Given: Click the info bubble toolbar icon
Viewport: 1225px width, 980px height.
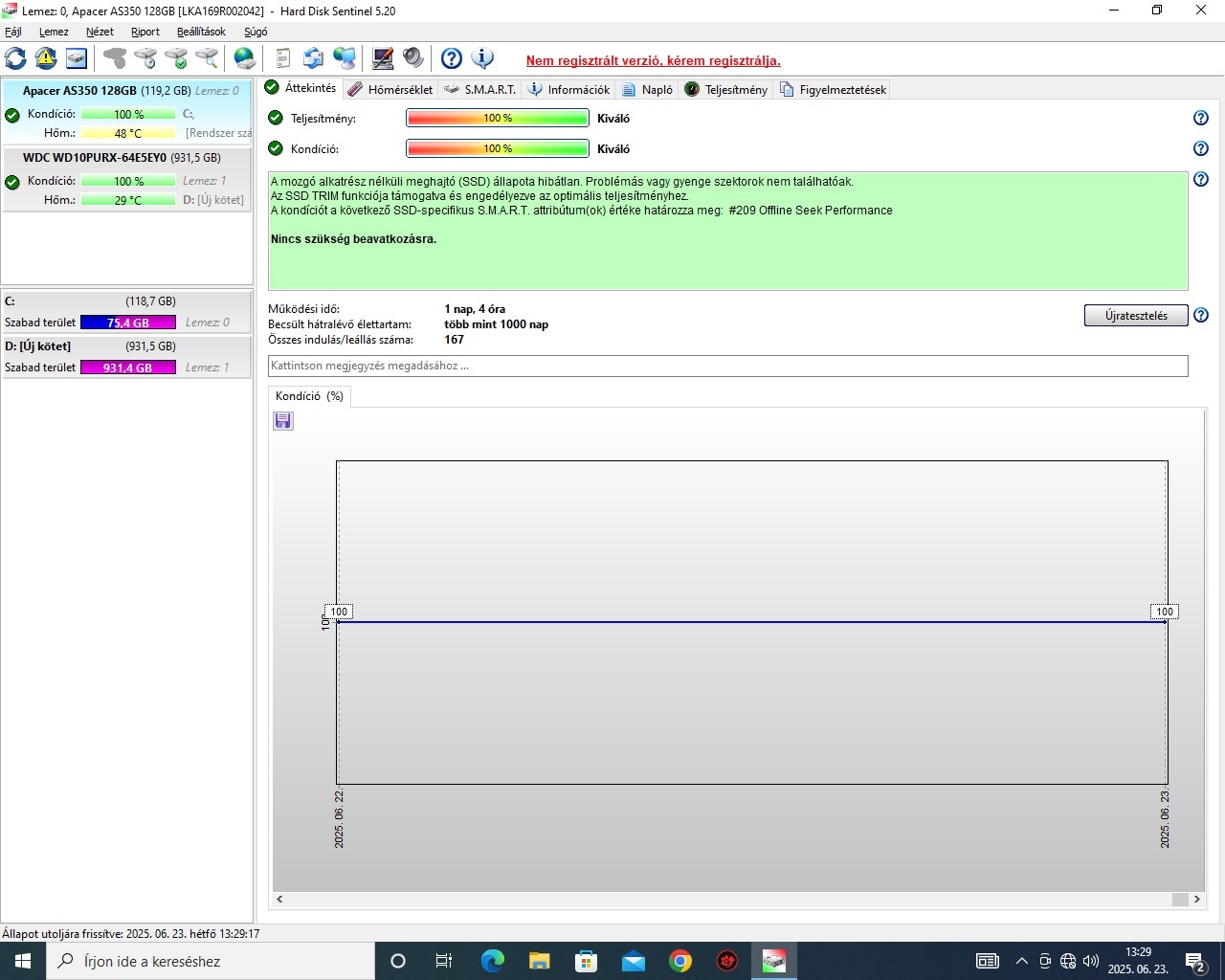Looking at the screenshot, I should (x=482, y=58).
